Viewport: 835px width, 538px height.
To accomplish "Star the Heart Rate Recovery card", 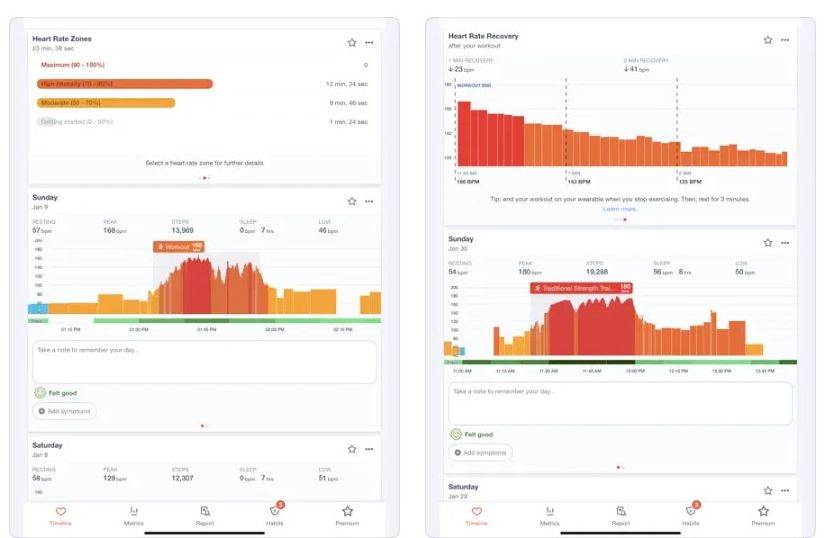I will (x=768, y=40).
